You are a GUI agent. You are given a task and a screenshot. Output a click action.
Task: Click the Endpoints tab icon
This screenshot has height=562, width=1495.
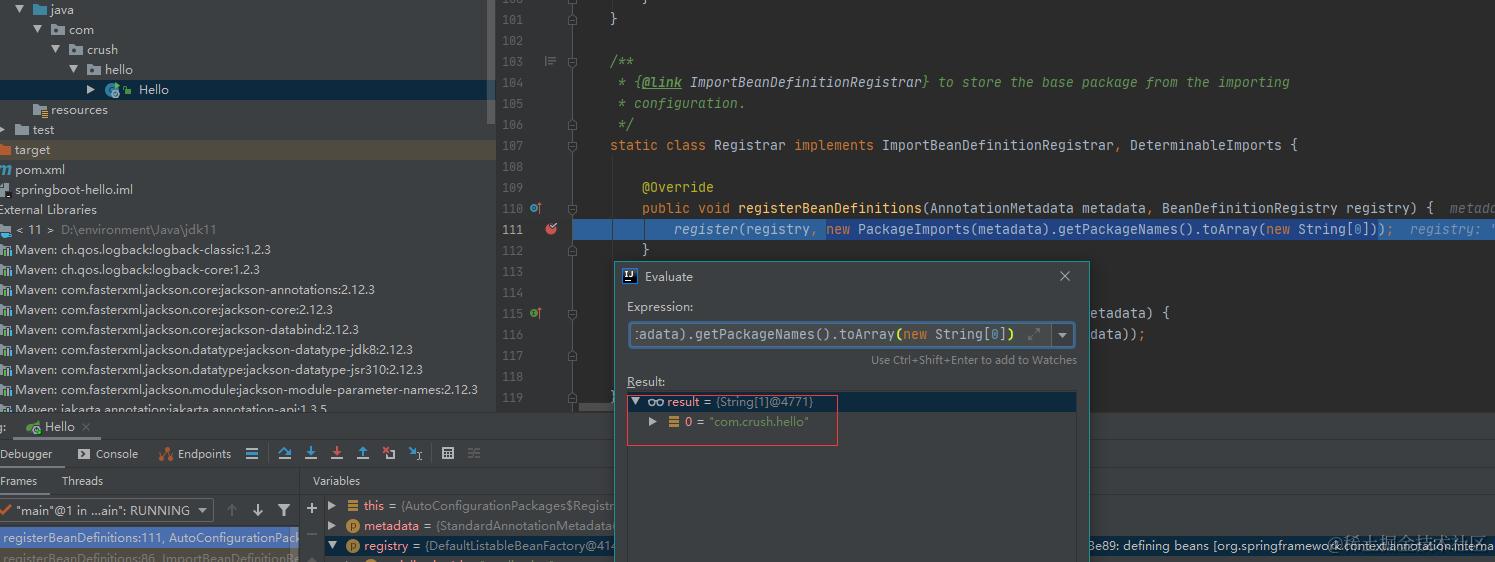pyautogui.click(x=166, y=454)
